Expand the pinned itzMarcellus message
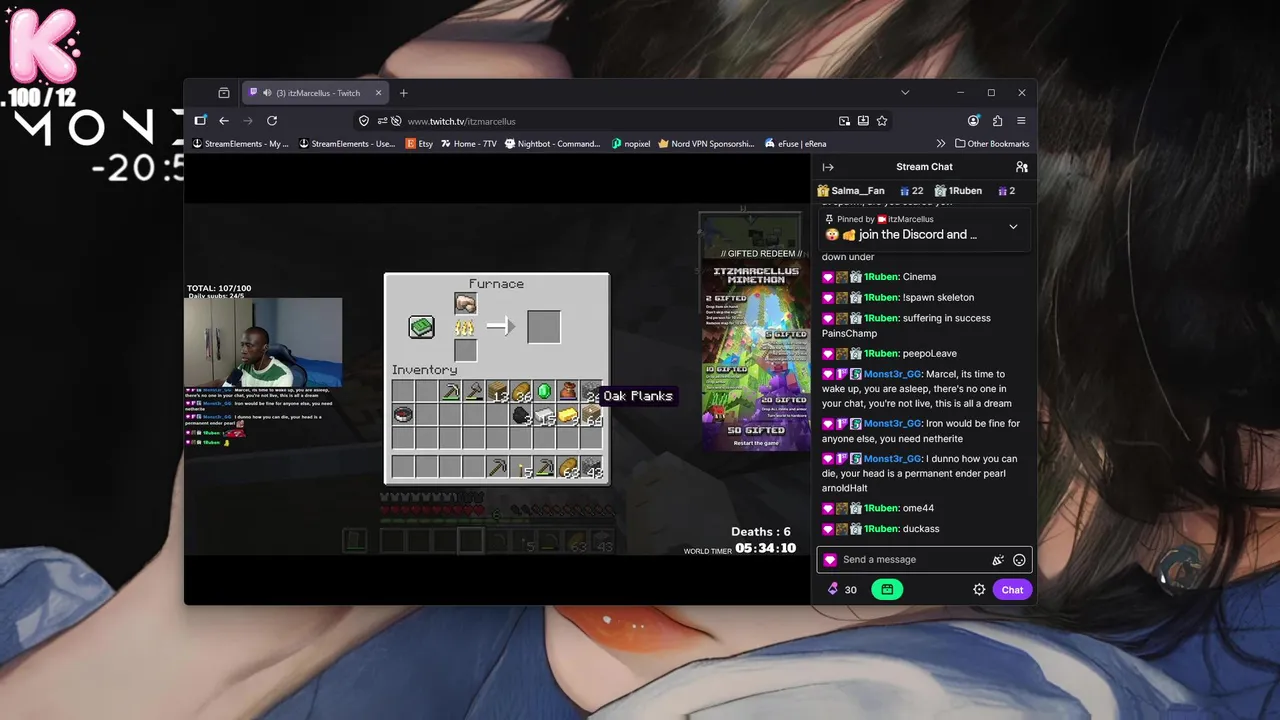 (x=1013, y=227)
